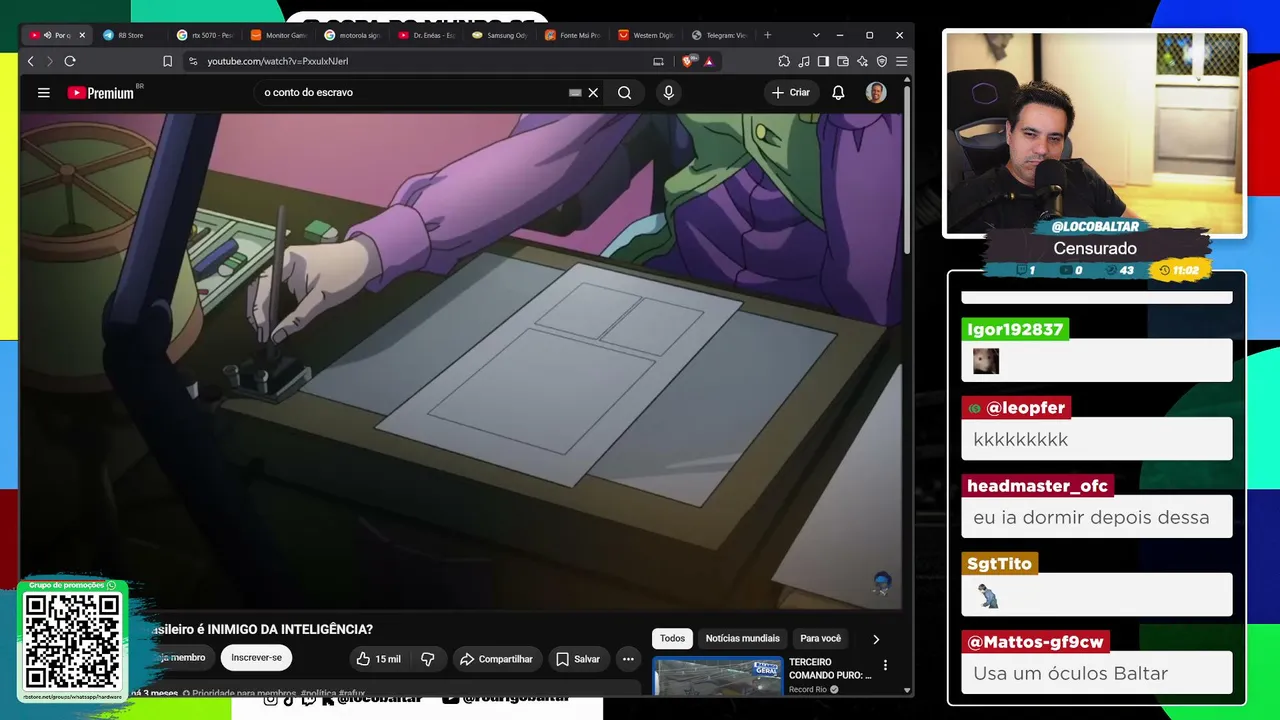Clear the YouTube search query
Screen dimensions: 1280x720
point(593,93)
